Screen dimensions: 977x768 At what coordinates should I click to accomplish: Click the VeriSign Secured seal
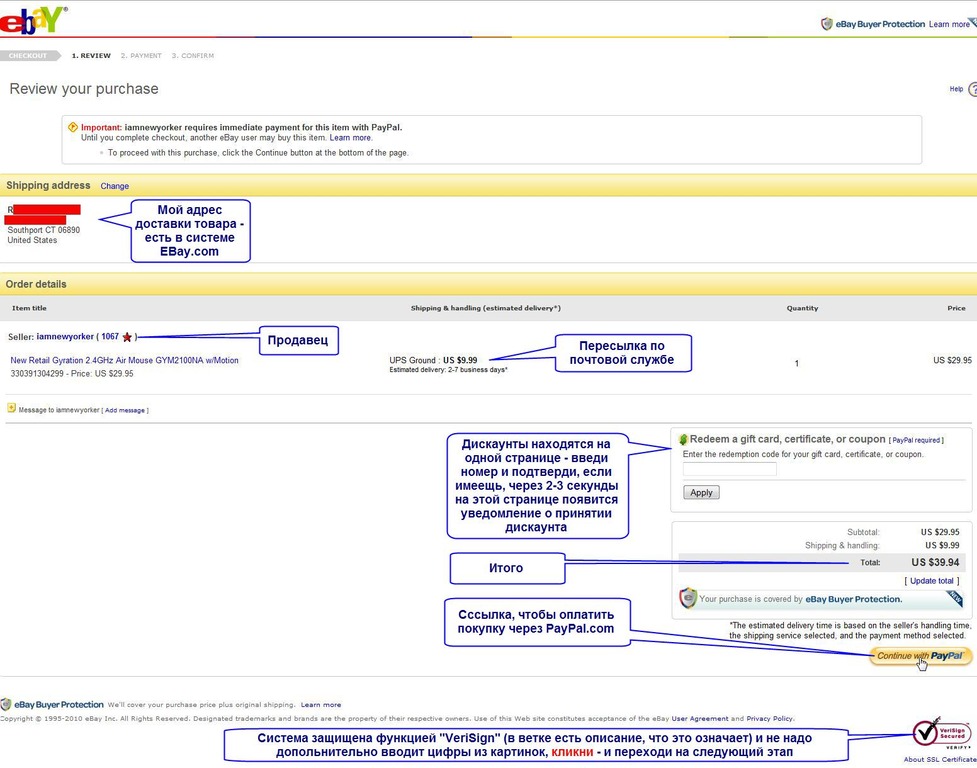[941, 734]
